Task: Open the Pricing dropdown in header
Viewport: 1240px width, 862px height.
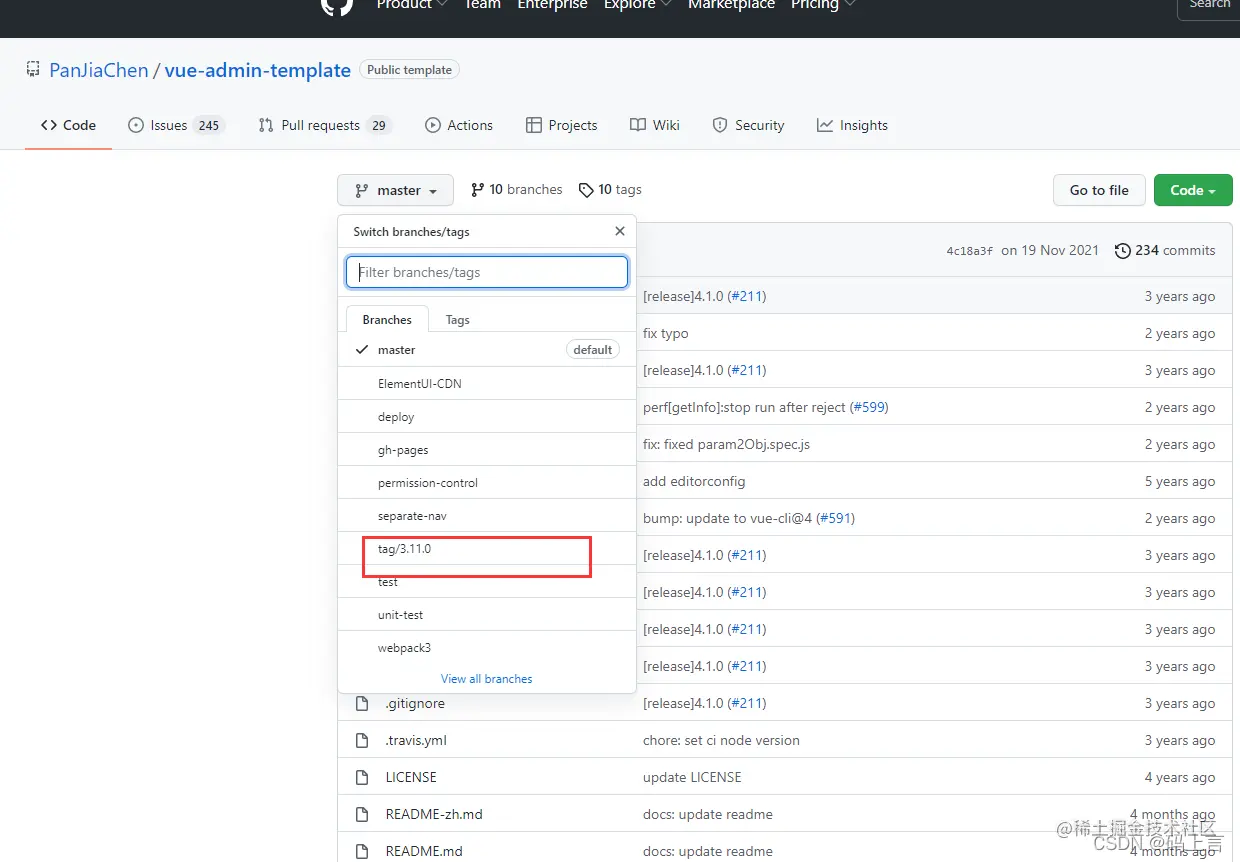Action: (x=822, y=4)
